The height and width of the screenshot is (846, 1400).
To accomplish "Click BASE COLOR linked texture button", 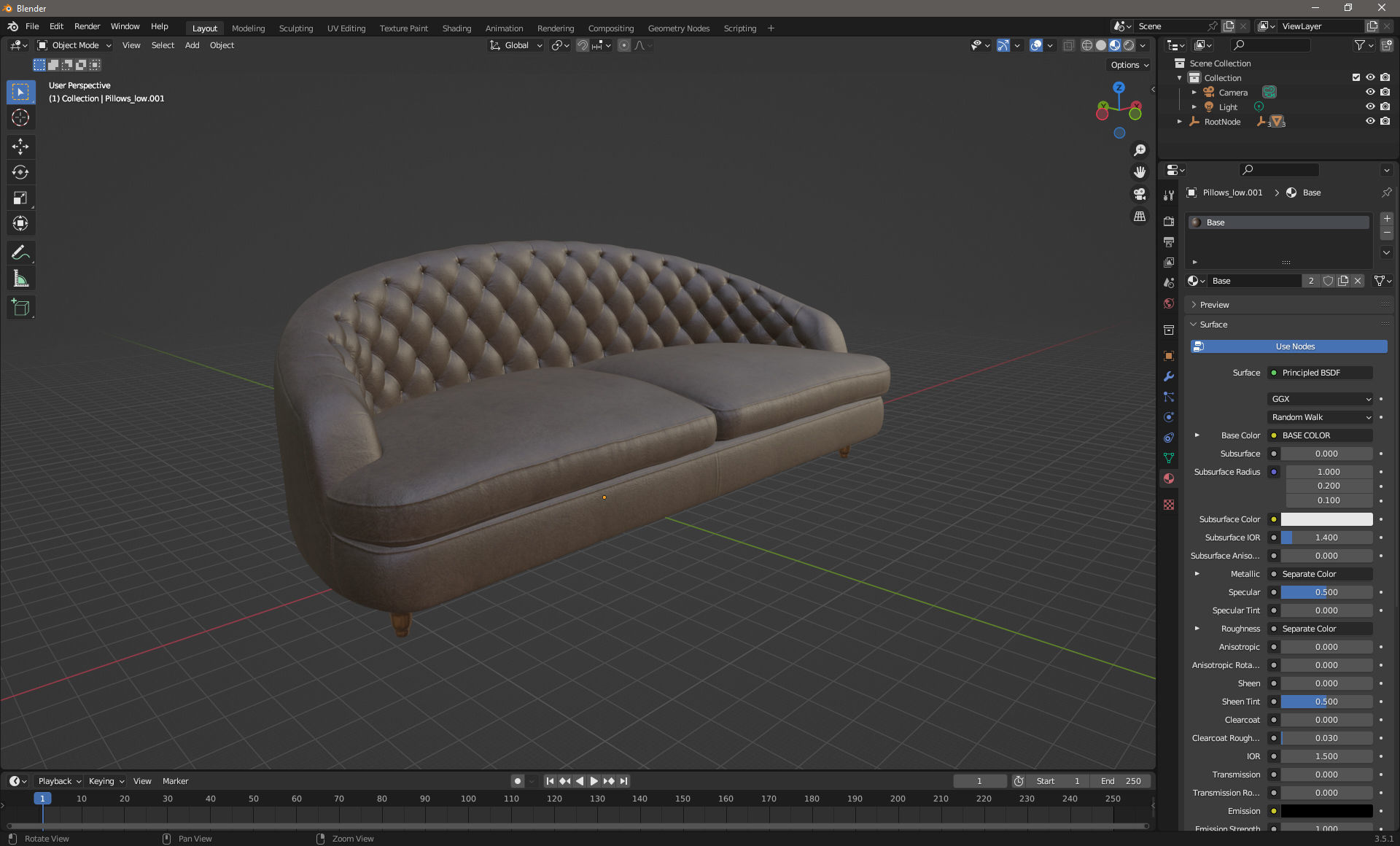I will pyautogui.click(x=1321, y=435).
